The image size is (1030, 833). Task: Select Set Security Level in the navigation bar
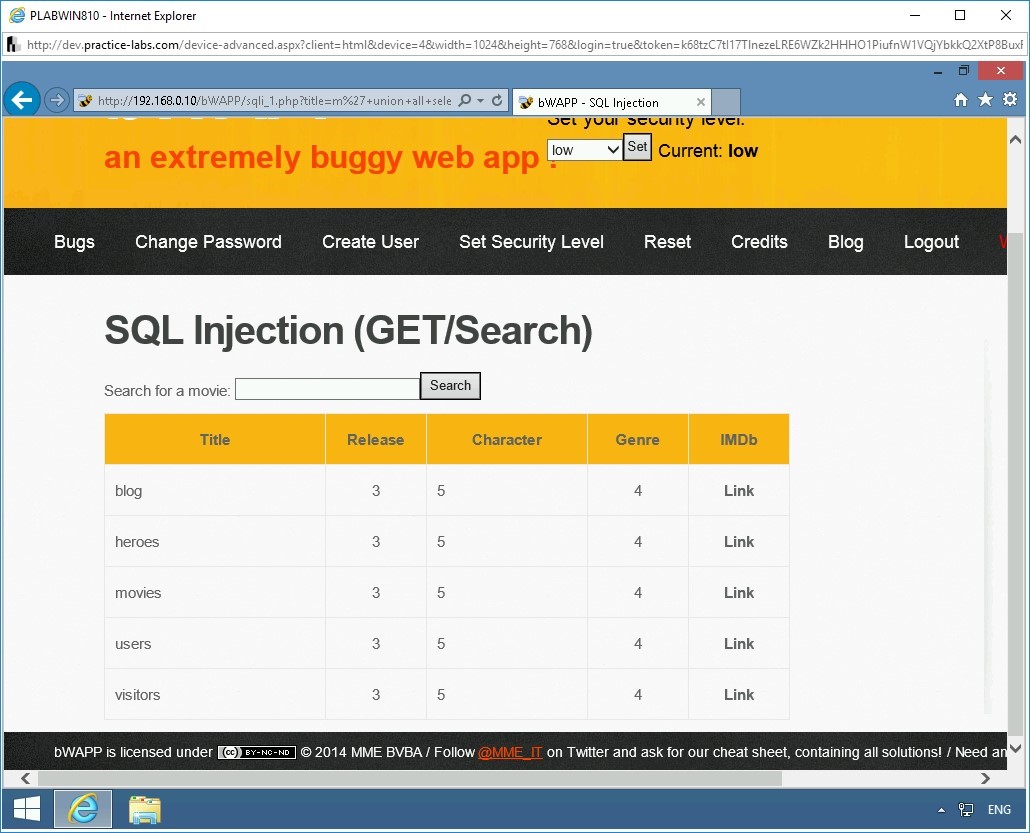coord(531,241)
